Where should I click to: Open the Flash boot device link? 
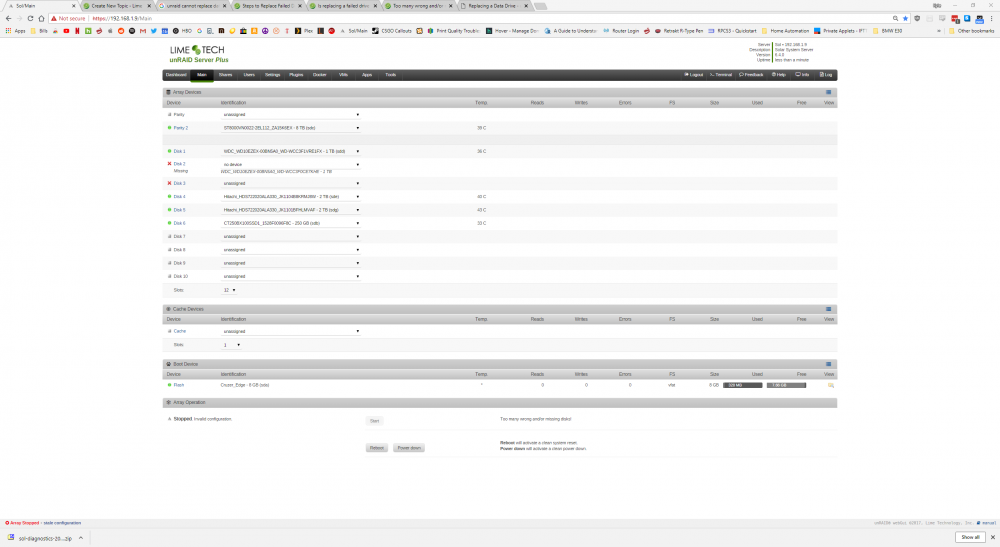click(179, 385)
